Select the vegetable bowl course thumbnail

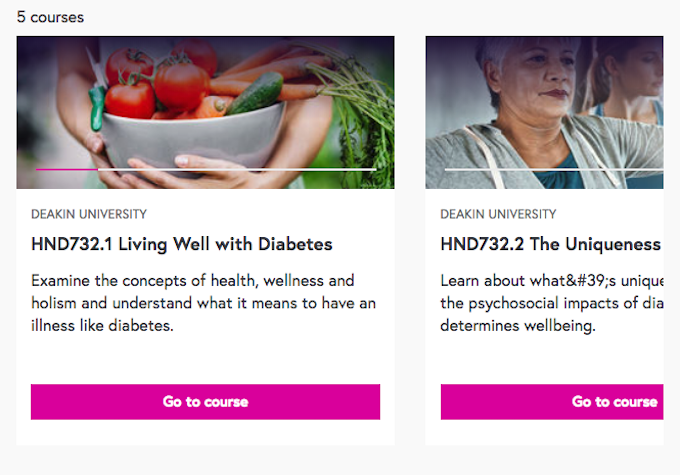click(x=205, y=112)
